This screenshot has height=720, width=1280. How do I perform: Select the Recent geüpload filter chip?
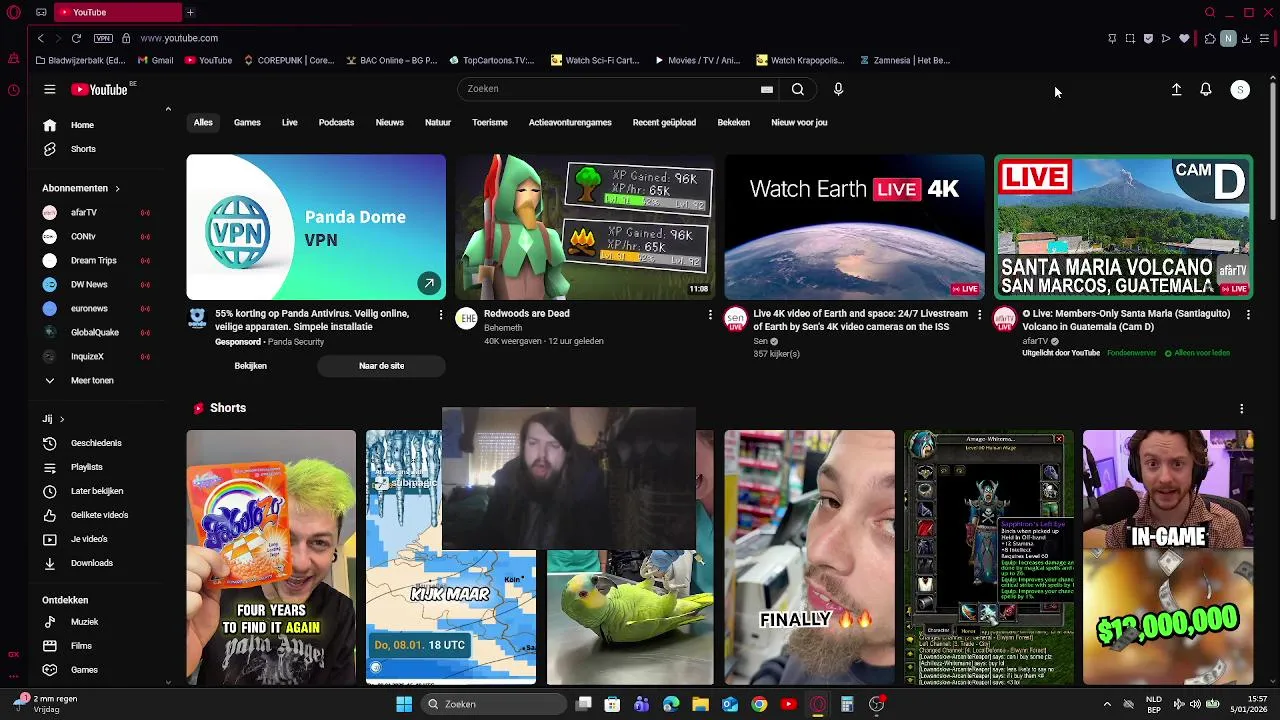coord(664,122)
